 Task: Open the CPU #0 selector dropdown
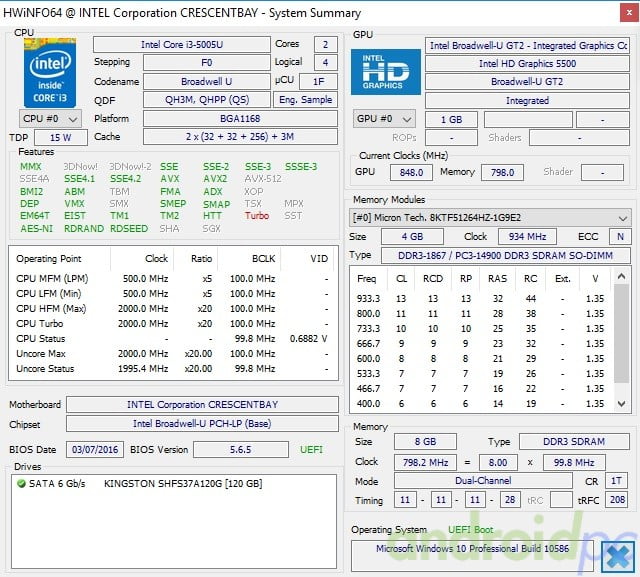pyautogui.click(x=50, y=119)
